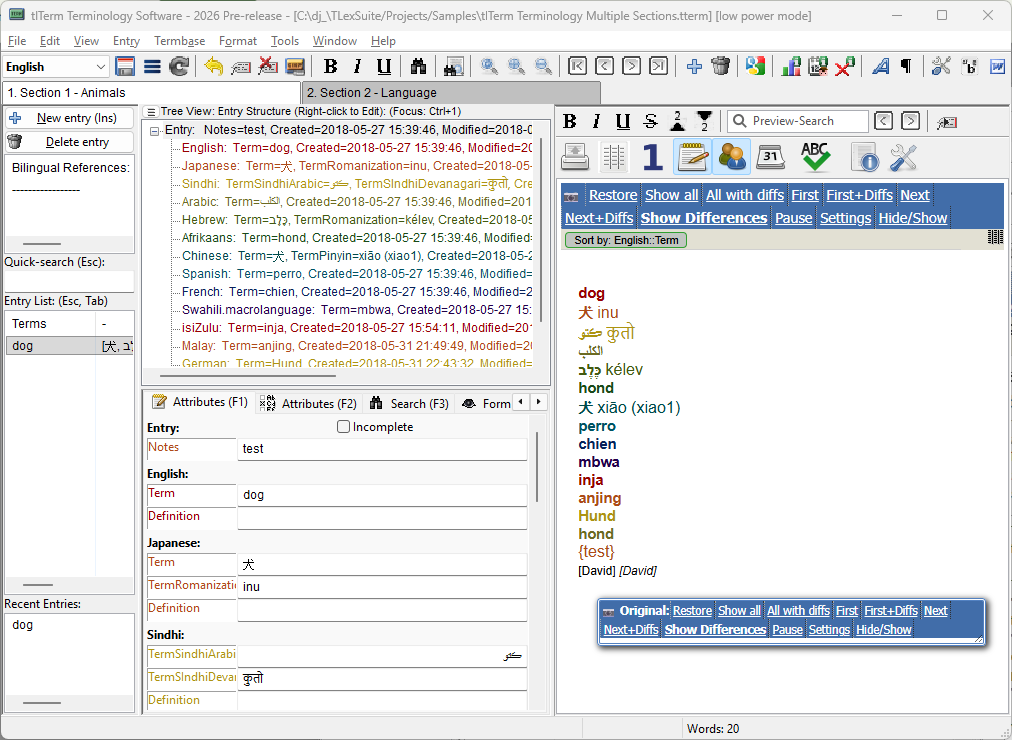Click the Delete entry button
This screenshot has height=740, width=1012.
[69, 142]
